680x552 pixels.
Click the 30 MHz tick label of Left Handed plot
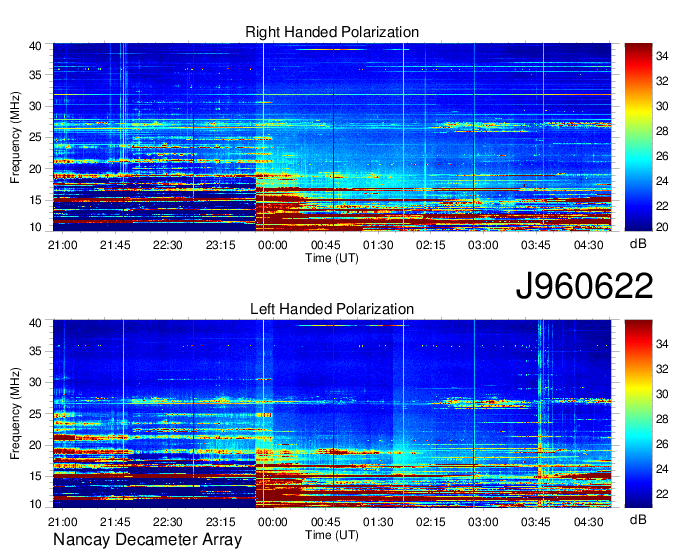[x=35, y=382]
